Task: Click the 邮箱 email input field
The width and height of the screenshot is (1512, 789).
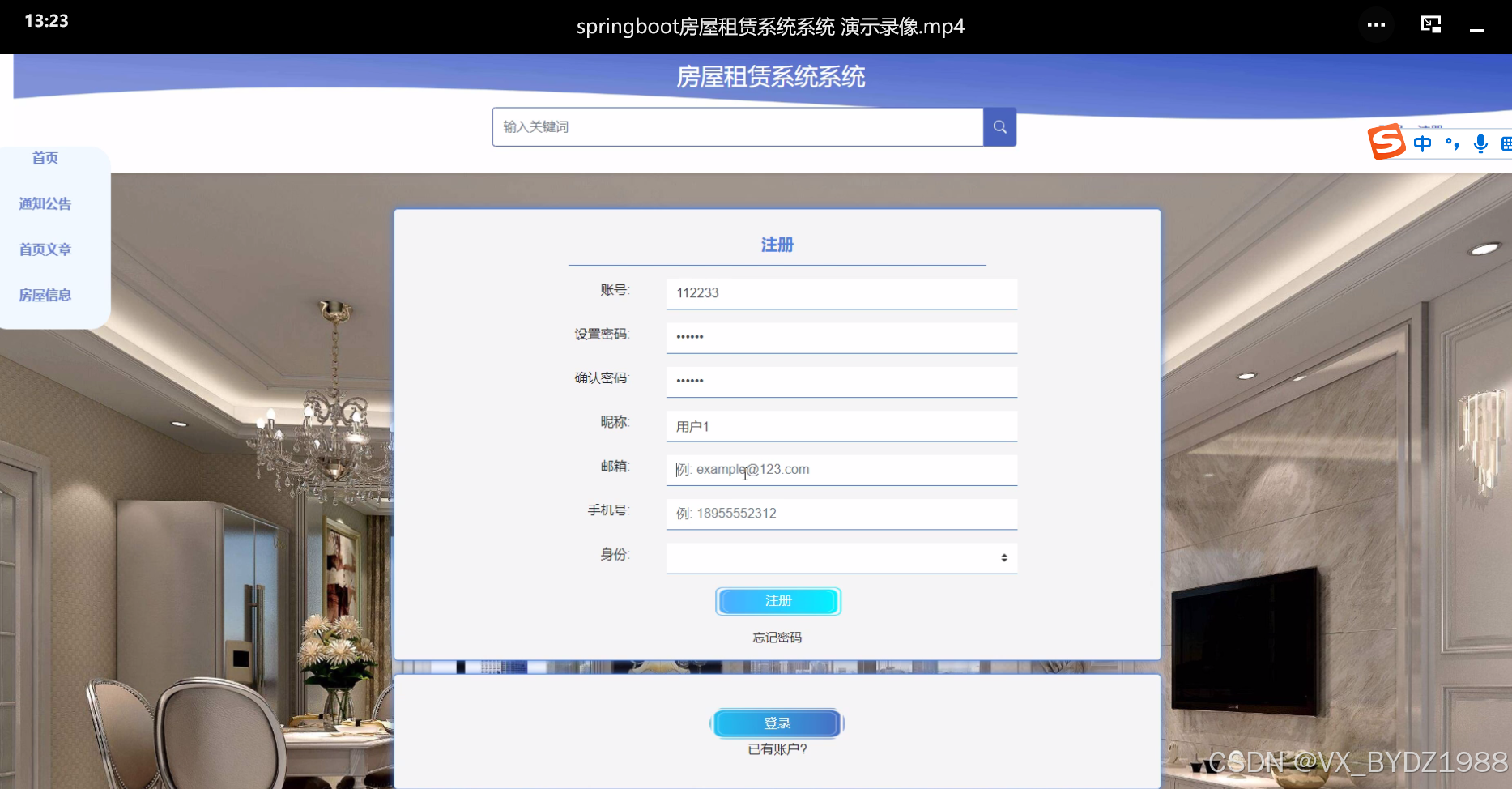Action: [x=841, y=470]
